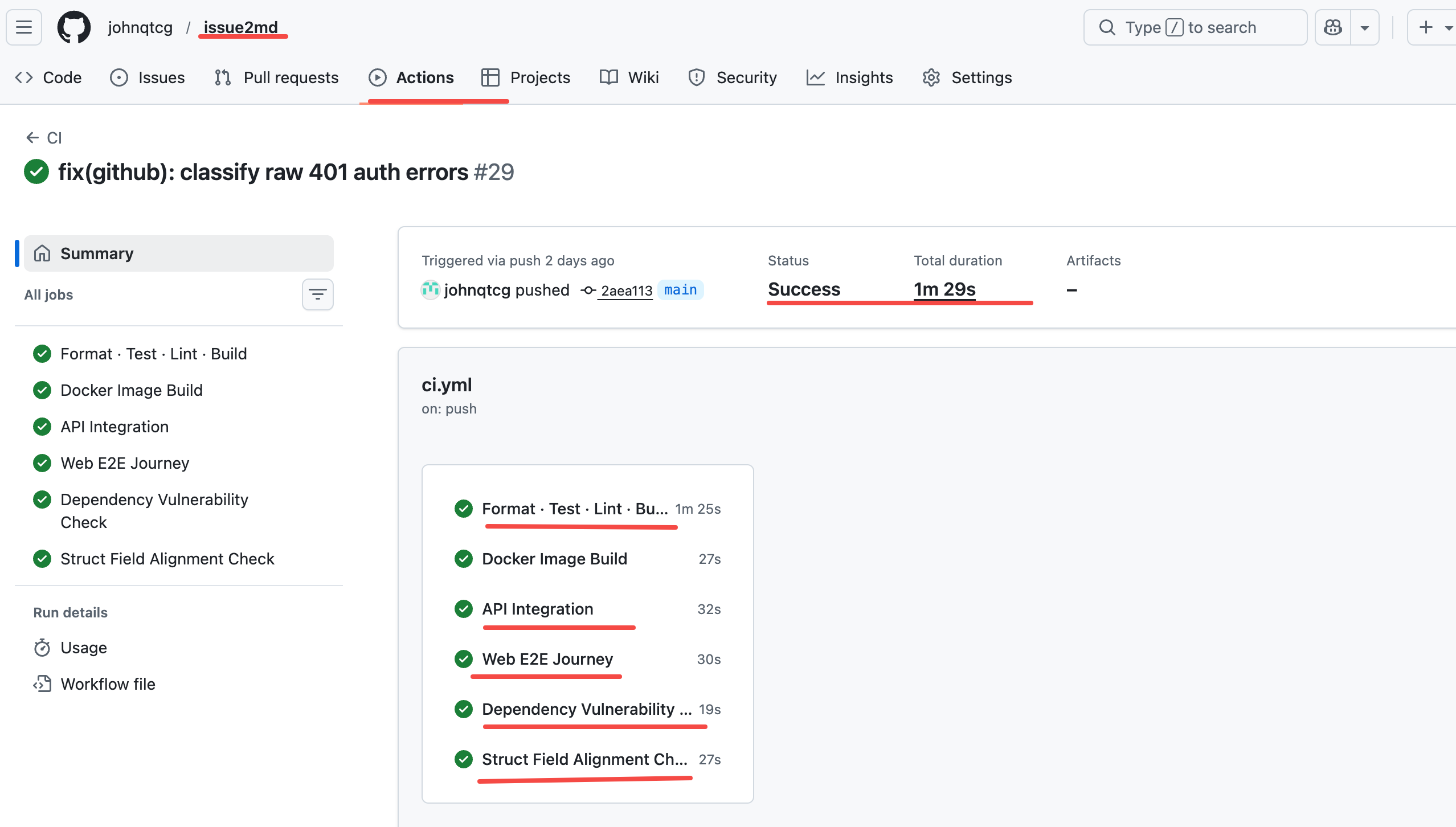This screenshot has width=1456, height=827.
Task: Click the main branch label
Action: (x=680, y=290)
